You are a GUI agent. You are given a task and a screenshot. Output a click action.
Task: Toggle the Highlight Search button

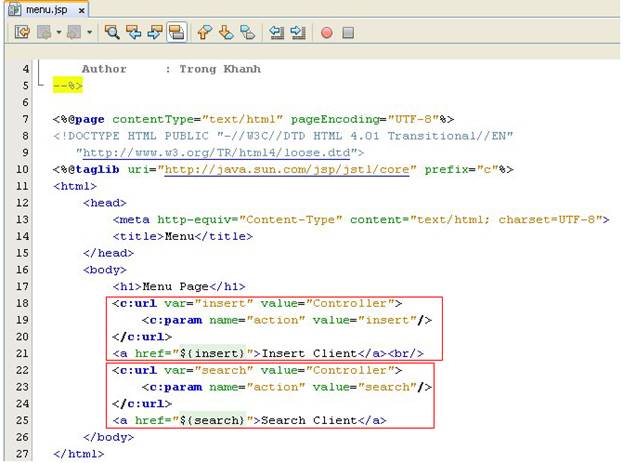[x=176, y=32]
